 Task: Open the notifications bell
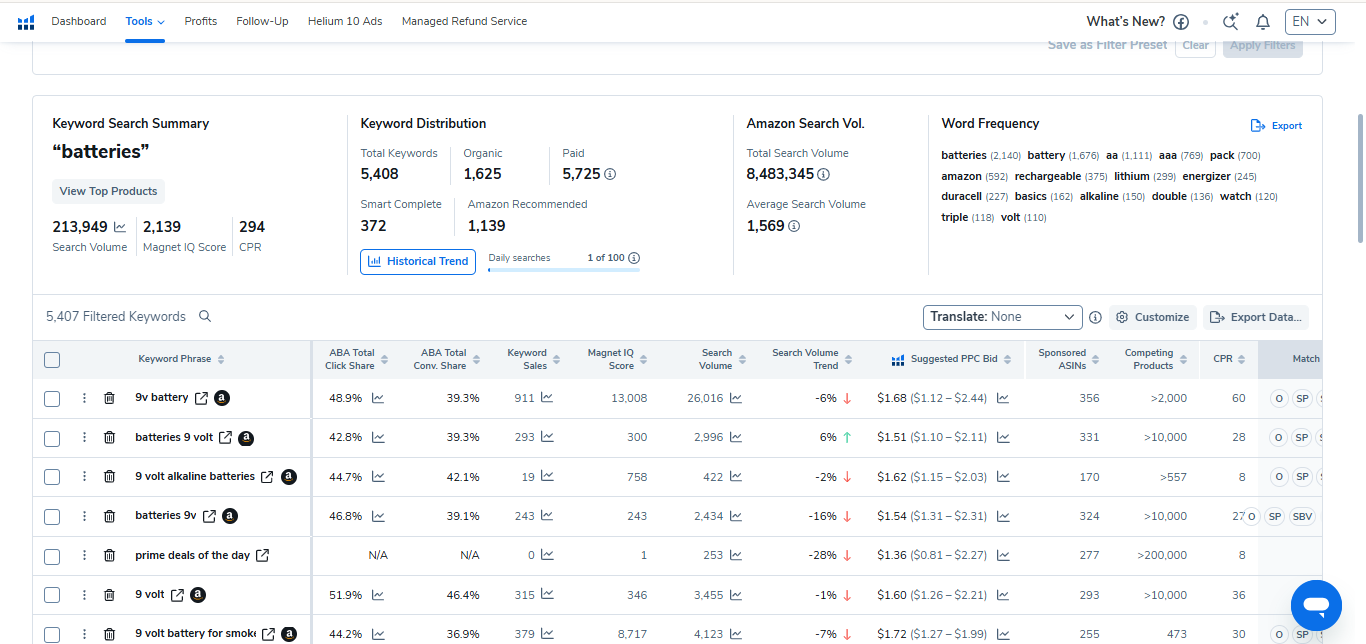(x=1263, y=22)
